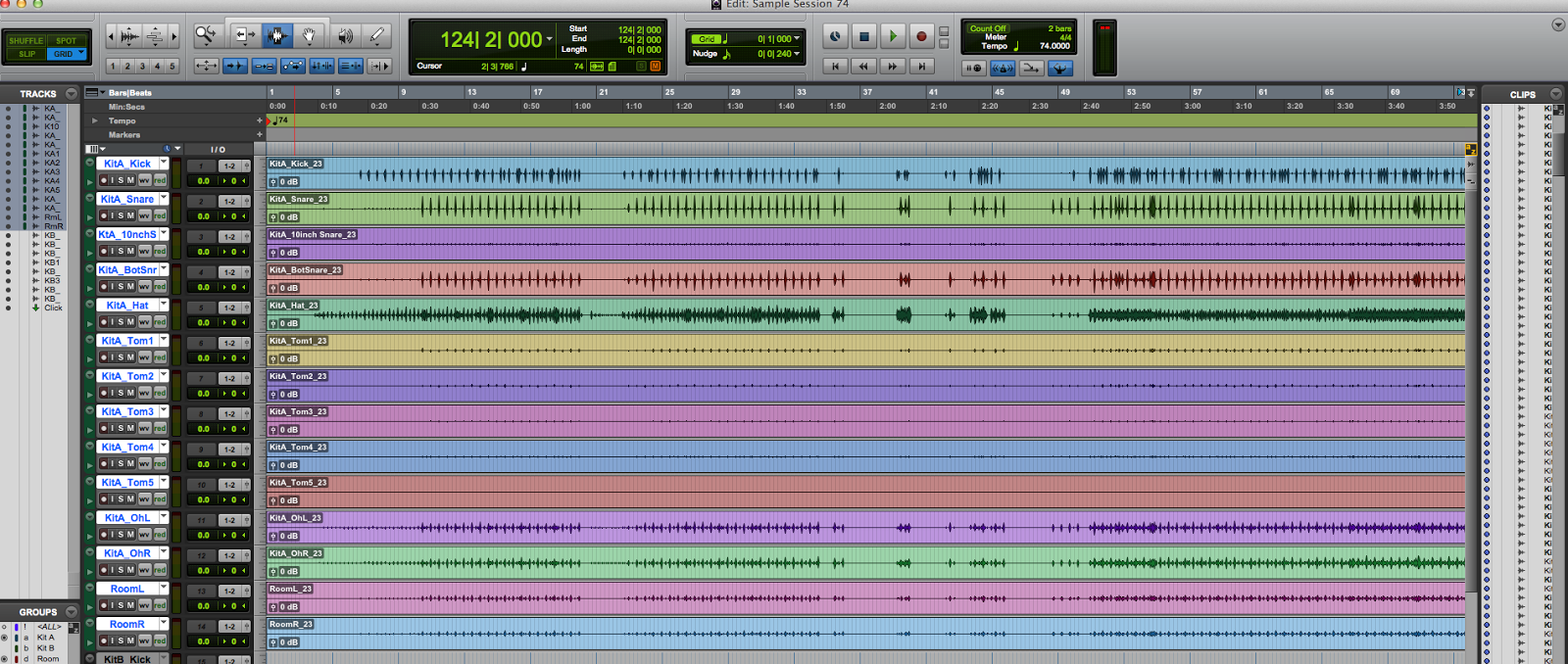Open the Tracks list popup menu

[71, 94]
